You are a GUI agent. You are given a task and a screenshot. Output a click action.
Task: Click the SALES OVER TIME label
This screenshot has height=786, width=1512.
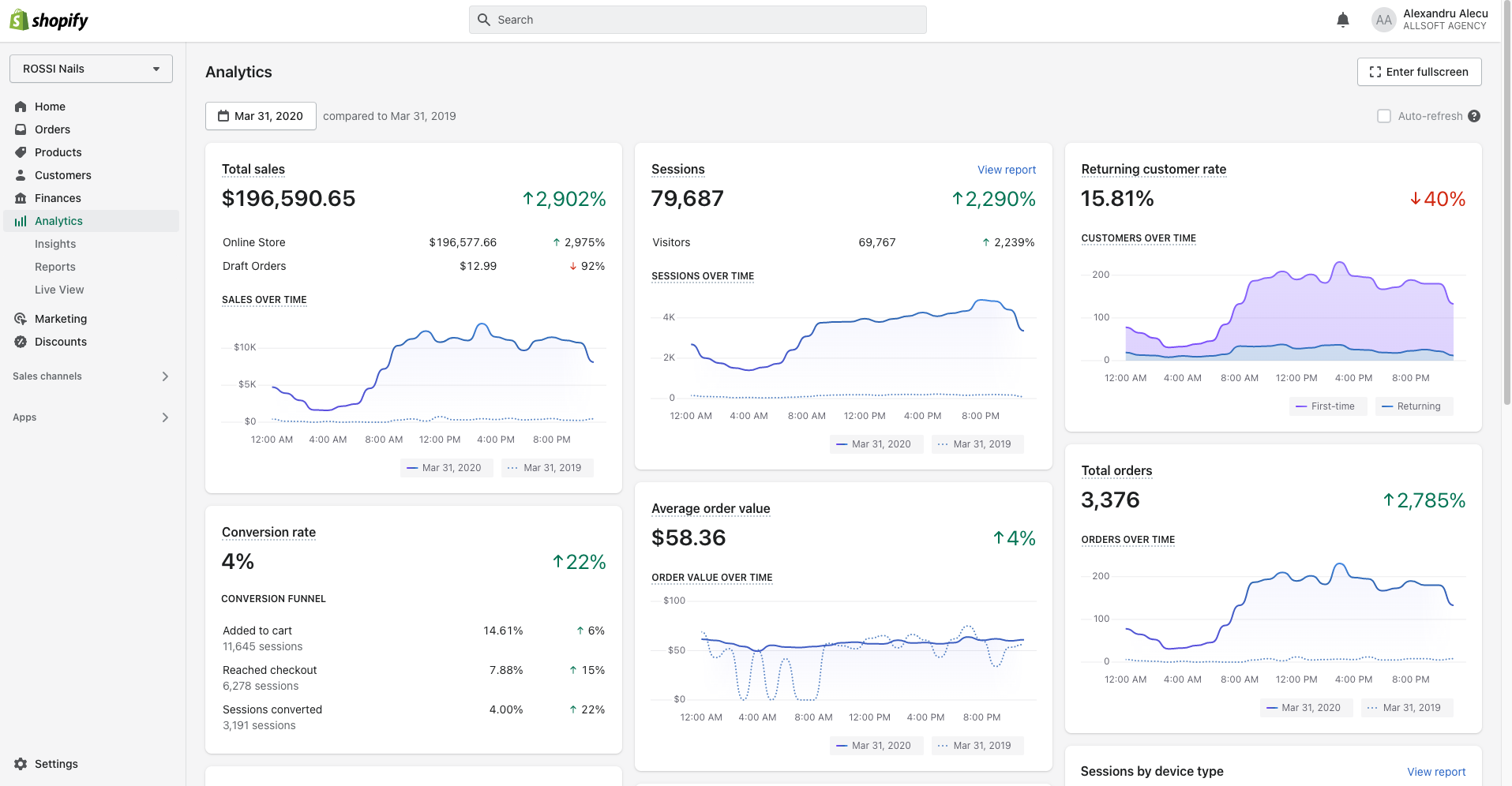(x=265, y=300)
